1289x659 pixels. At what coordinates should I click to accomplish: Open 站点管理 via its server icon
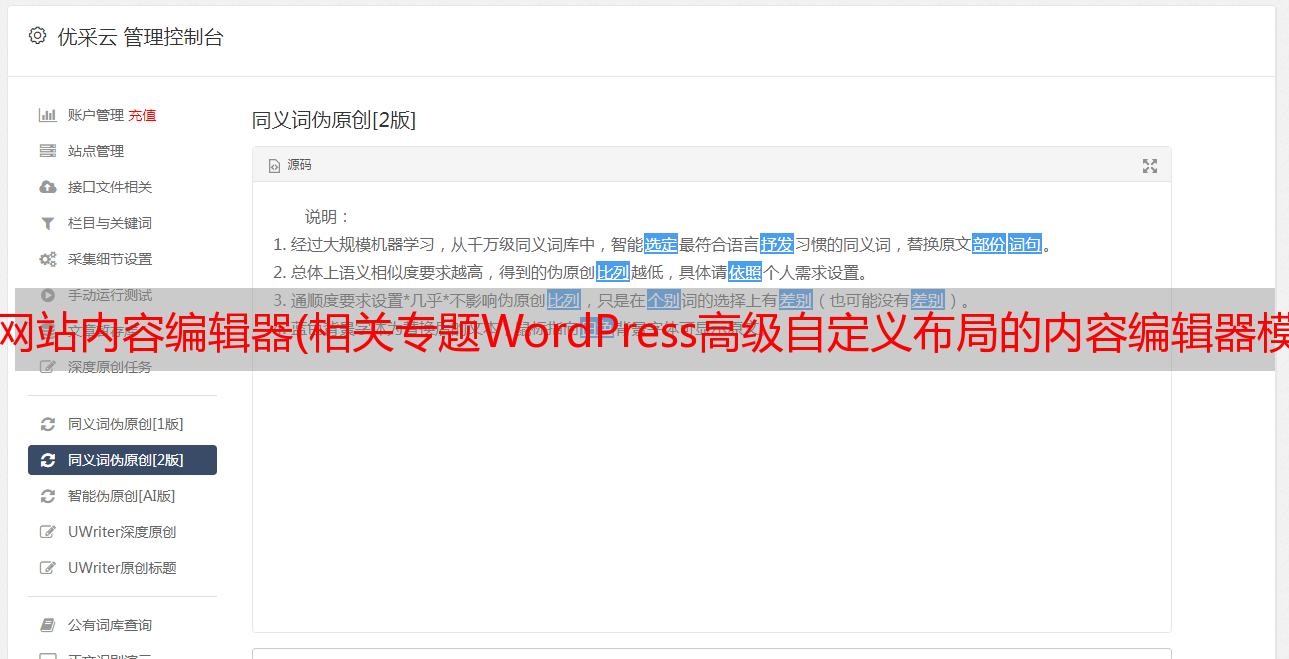47,151
